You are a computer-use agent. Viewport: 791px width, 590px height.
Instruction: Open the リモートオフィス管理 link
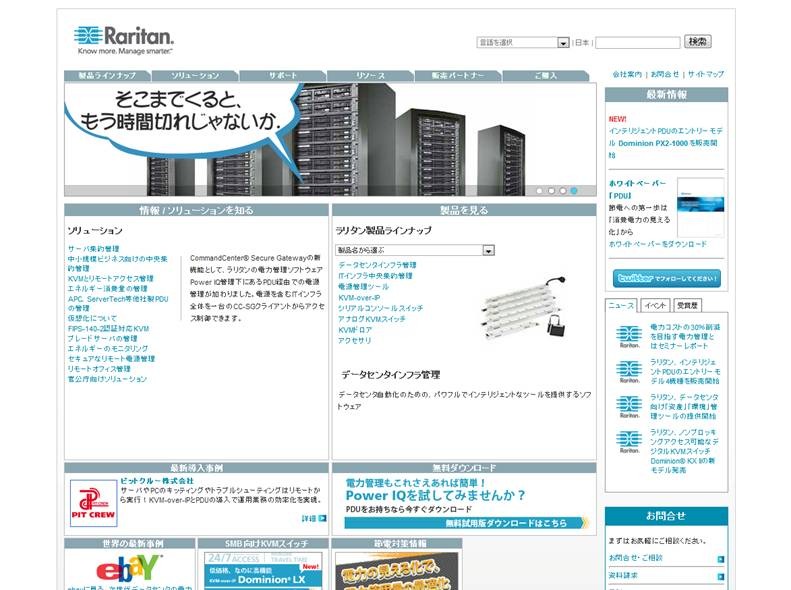[99, 369]
